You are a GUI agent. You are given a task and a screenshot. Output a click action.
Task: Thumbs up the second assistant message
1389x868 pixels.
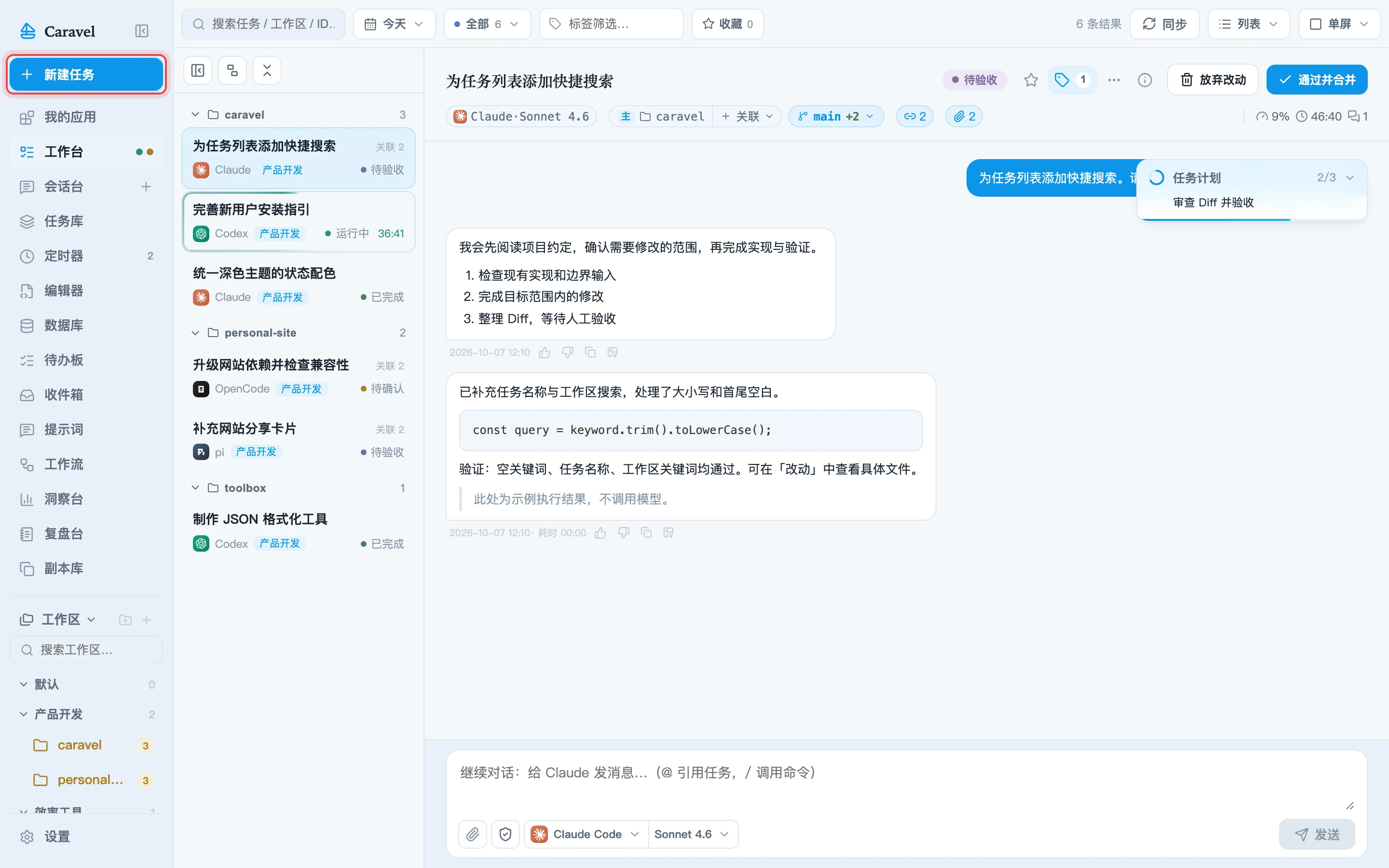[600, 533]
